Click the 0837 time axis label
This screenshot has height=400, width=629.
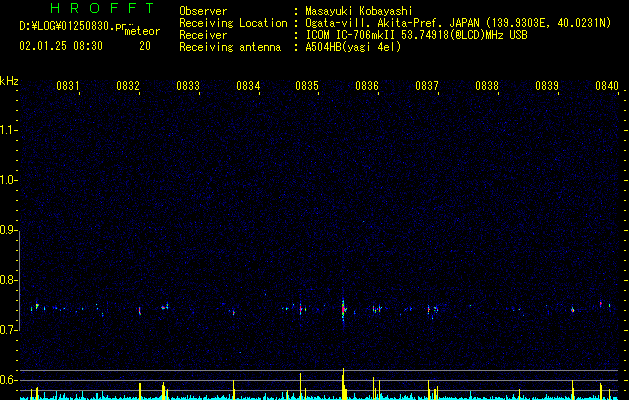click(427, 86)
